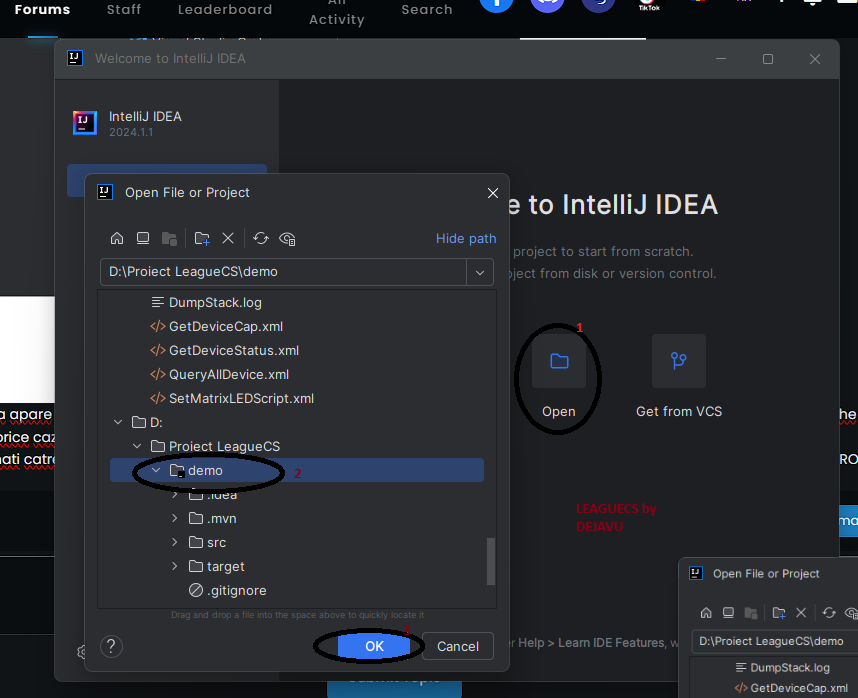The image size is (858, 698).
Task: Open the Staff tab on the website
Action: click(124, 9)
